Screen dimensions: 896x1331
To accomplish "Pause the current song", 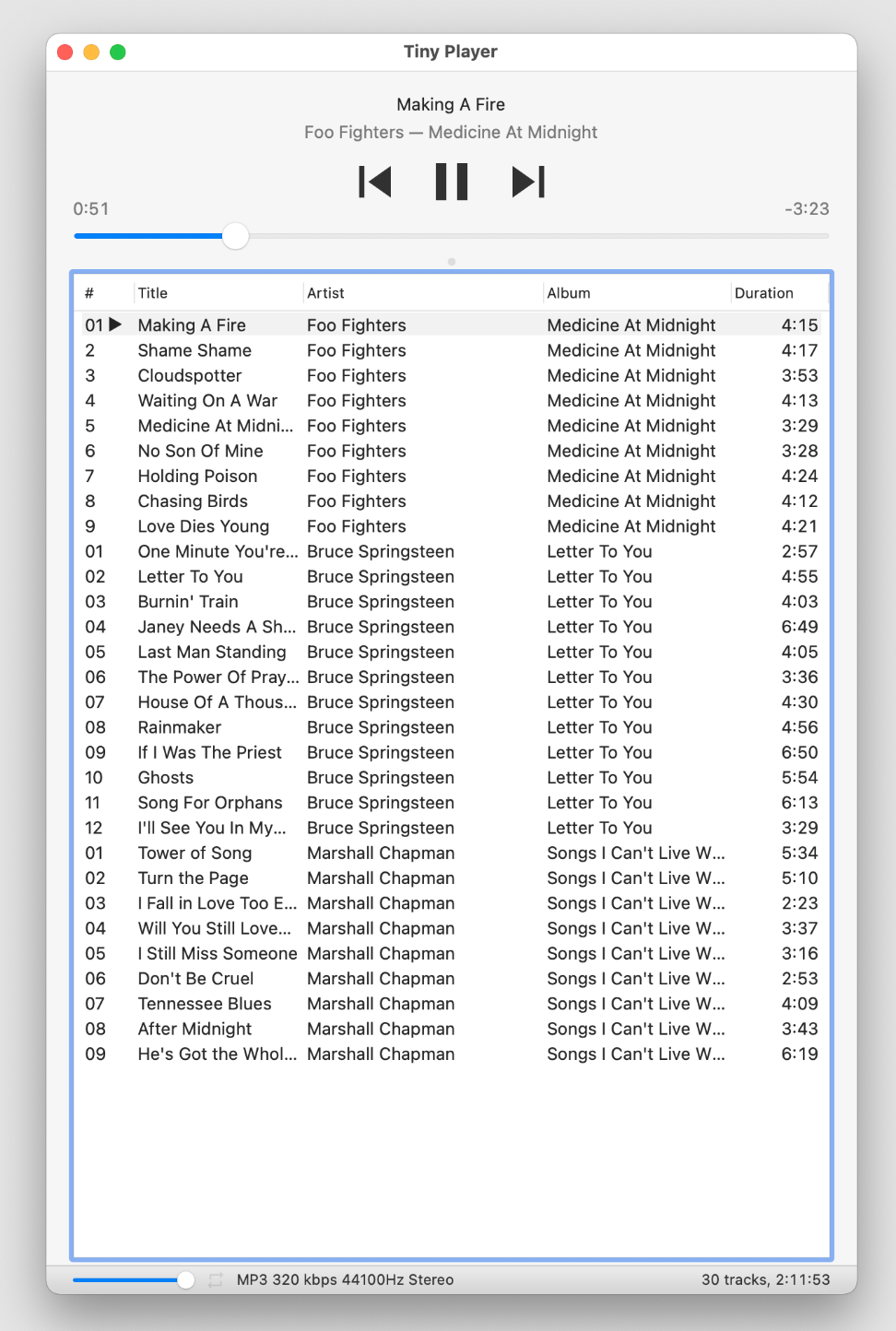I will pyautogui.click(x=452, y=182).
